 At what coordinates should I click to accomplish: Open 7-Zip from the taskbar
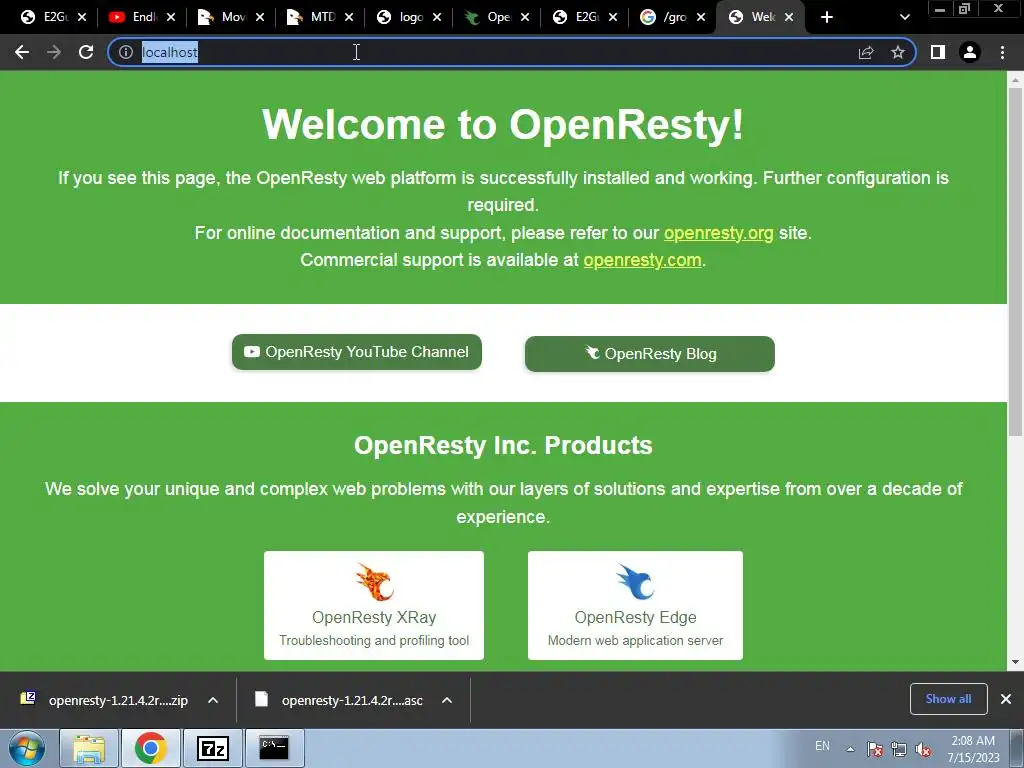213,748
